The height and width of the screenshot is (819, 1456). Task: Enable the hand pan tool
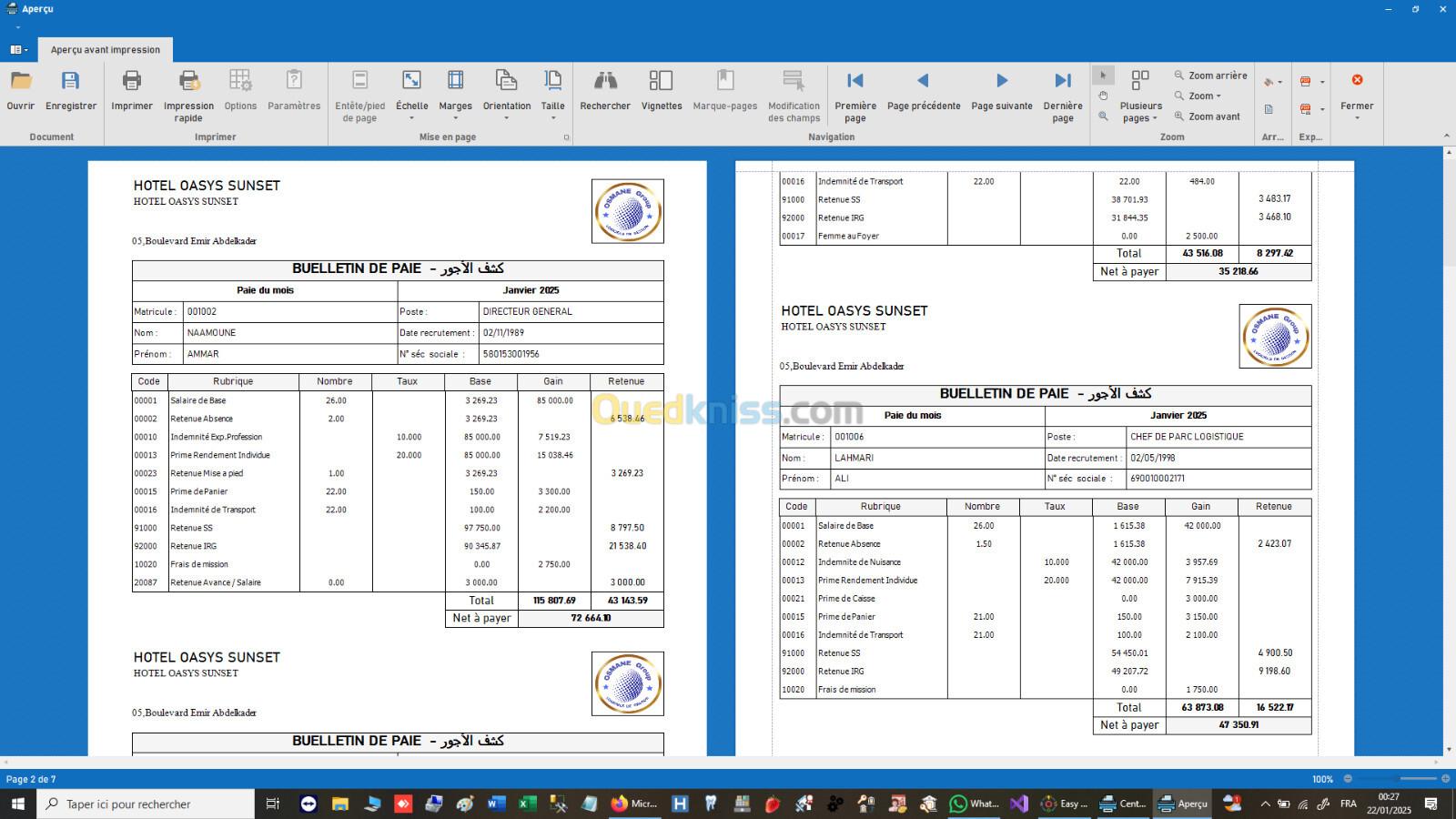pos(1103,96)
